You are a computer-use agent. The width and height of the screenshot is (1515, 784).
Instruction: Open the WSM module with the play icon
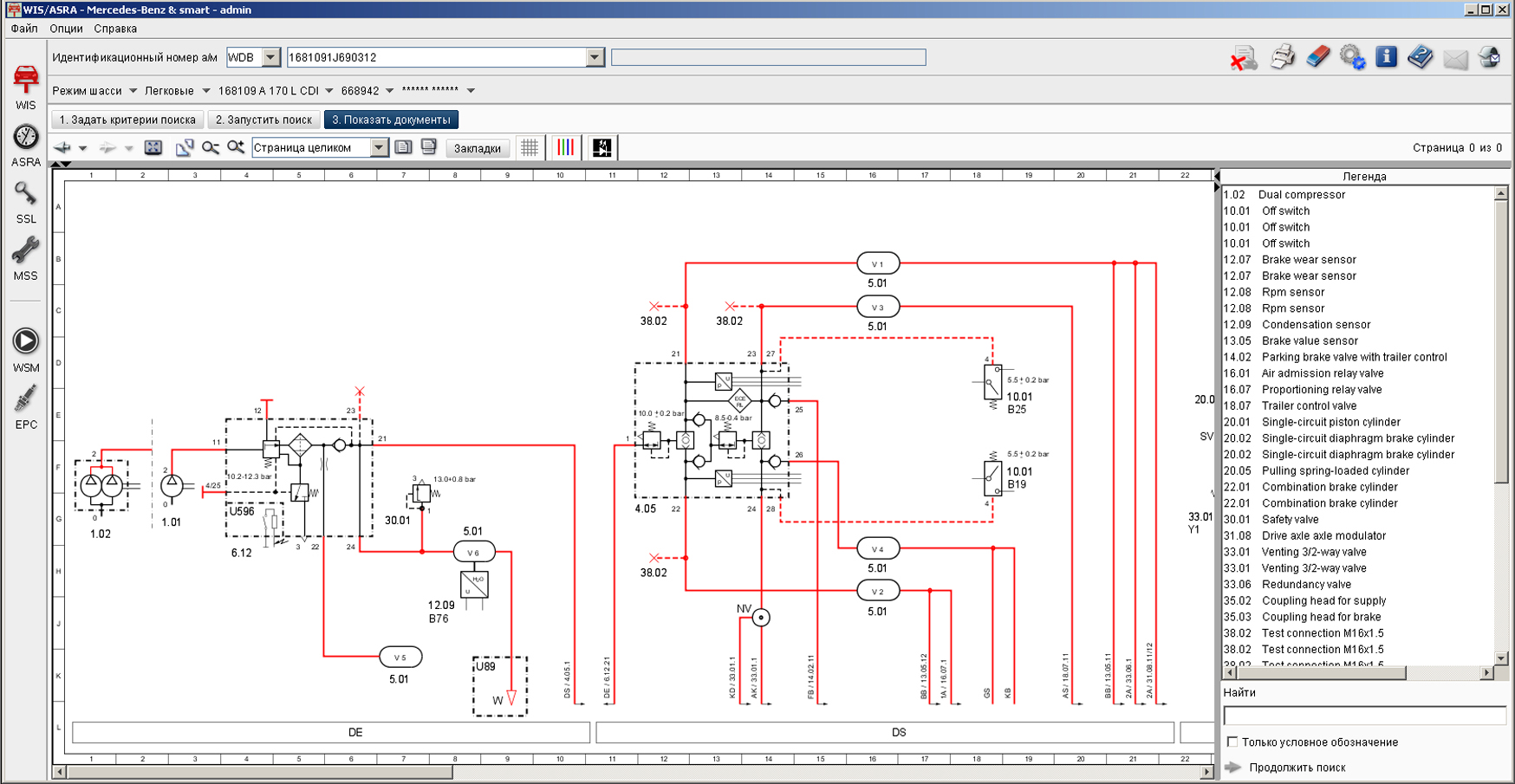[26, 348]
